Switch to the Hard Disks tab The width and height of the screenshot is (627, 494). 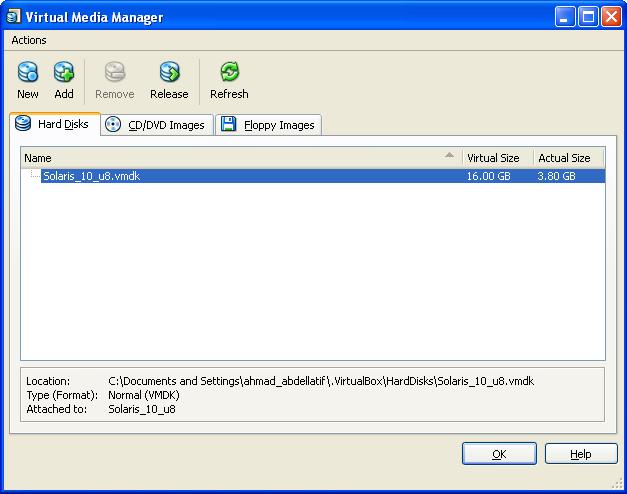pyautogui.click(x=55, y=124)
